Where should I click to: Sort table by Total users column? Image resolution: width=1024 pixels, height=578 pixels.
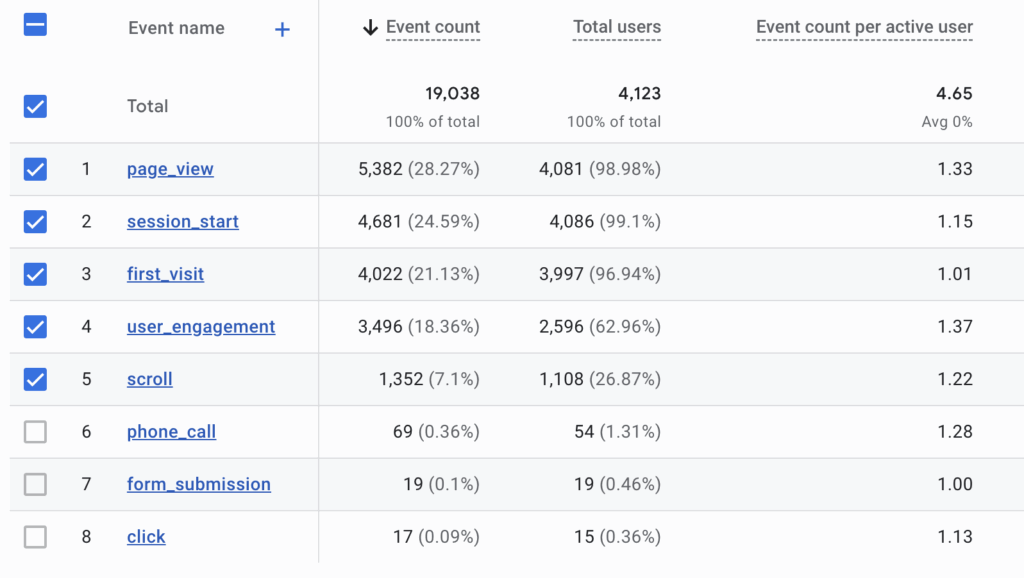(616, 28)
